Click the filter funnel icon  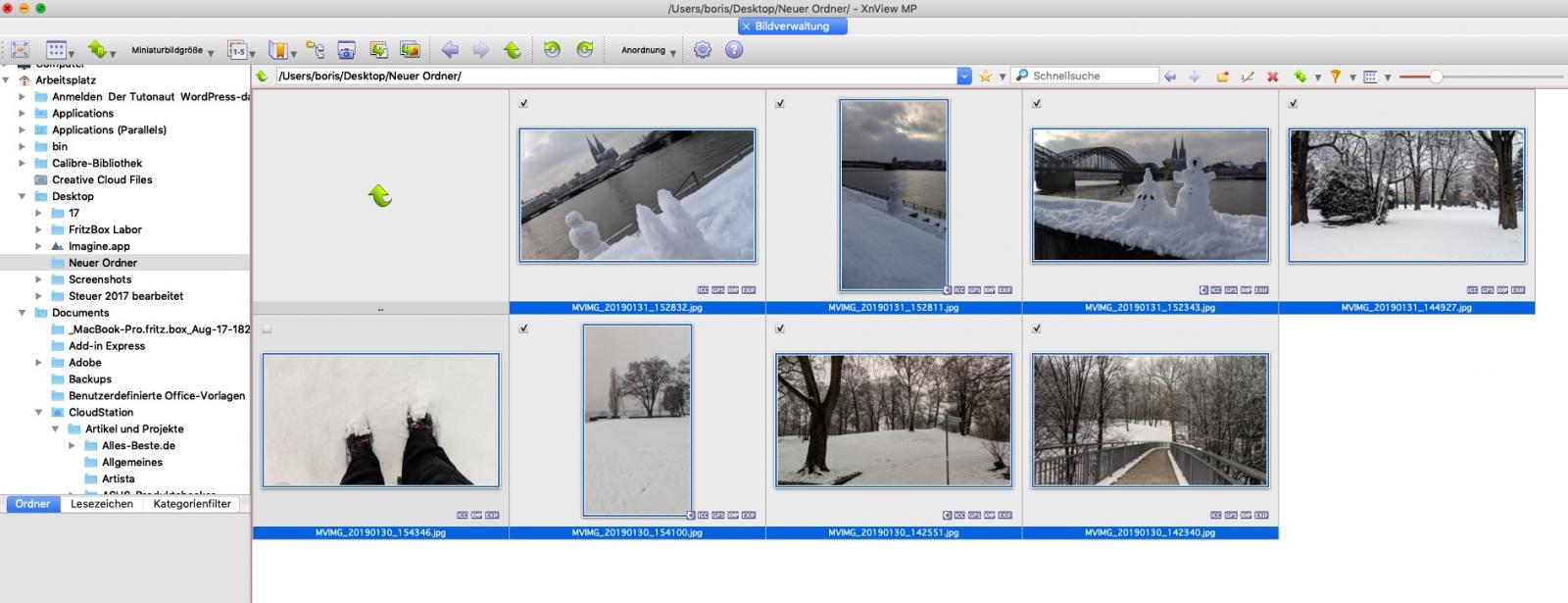pyautogui.click(x=1335, y=76)
